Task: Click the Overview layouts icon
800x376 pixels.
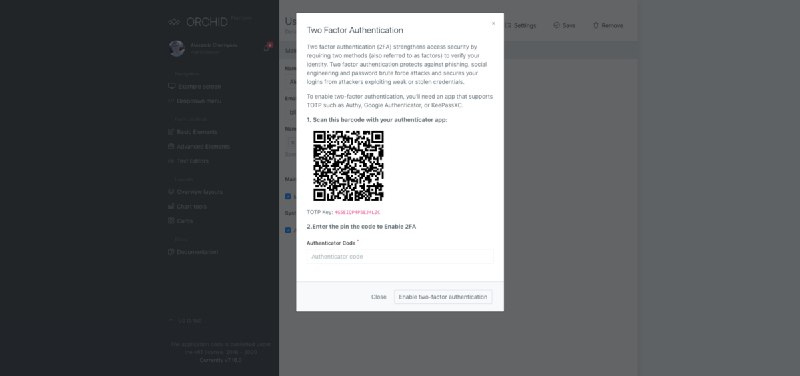Action: pos(171,192)
